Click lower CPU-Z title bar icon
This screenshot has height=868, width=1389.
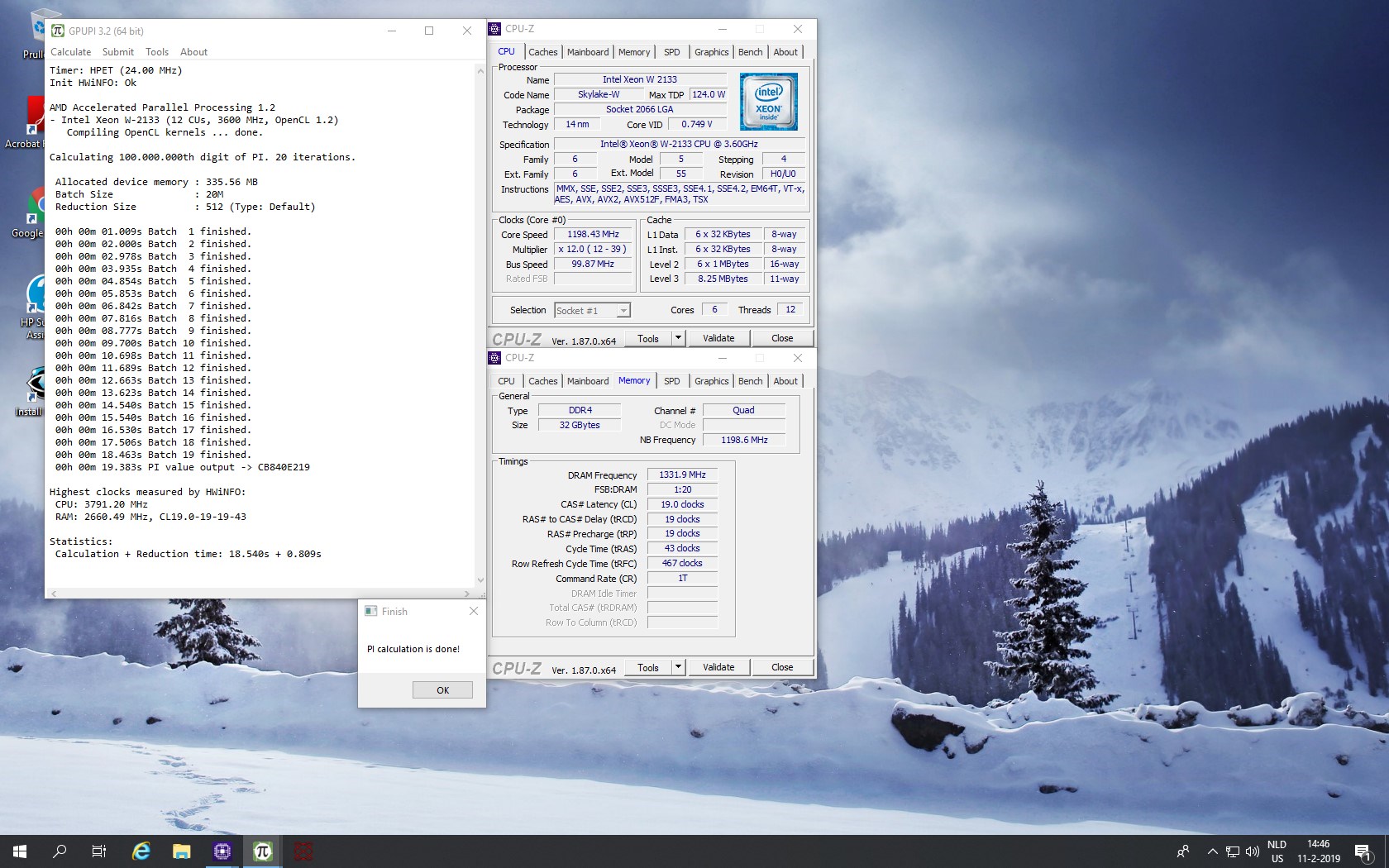click(x=494, y=358)
